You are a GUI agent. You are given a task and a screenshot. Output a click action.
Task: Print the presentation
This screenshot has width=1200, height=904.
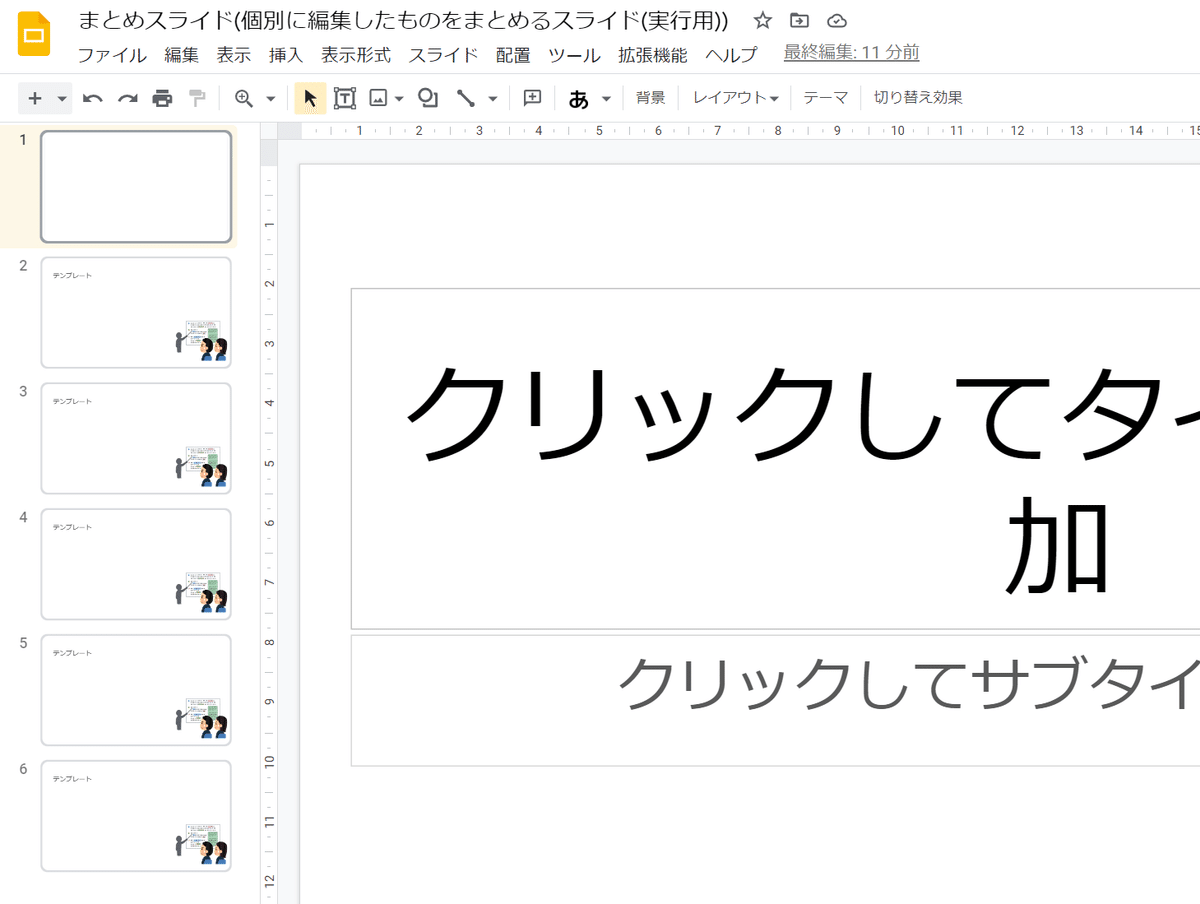pyautogui.click(x=162, y=98)
